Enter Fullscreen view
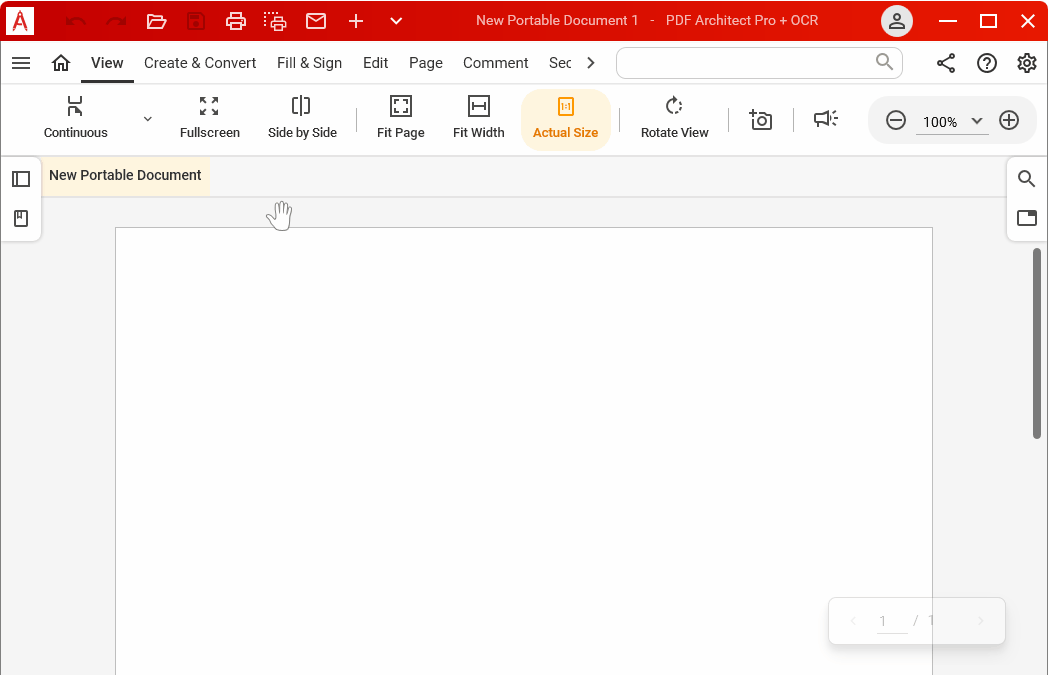 [x=209, y=118]
